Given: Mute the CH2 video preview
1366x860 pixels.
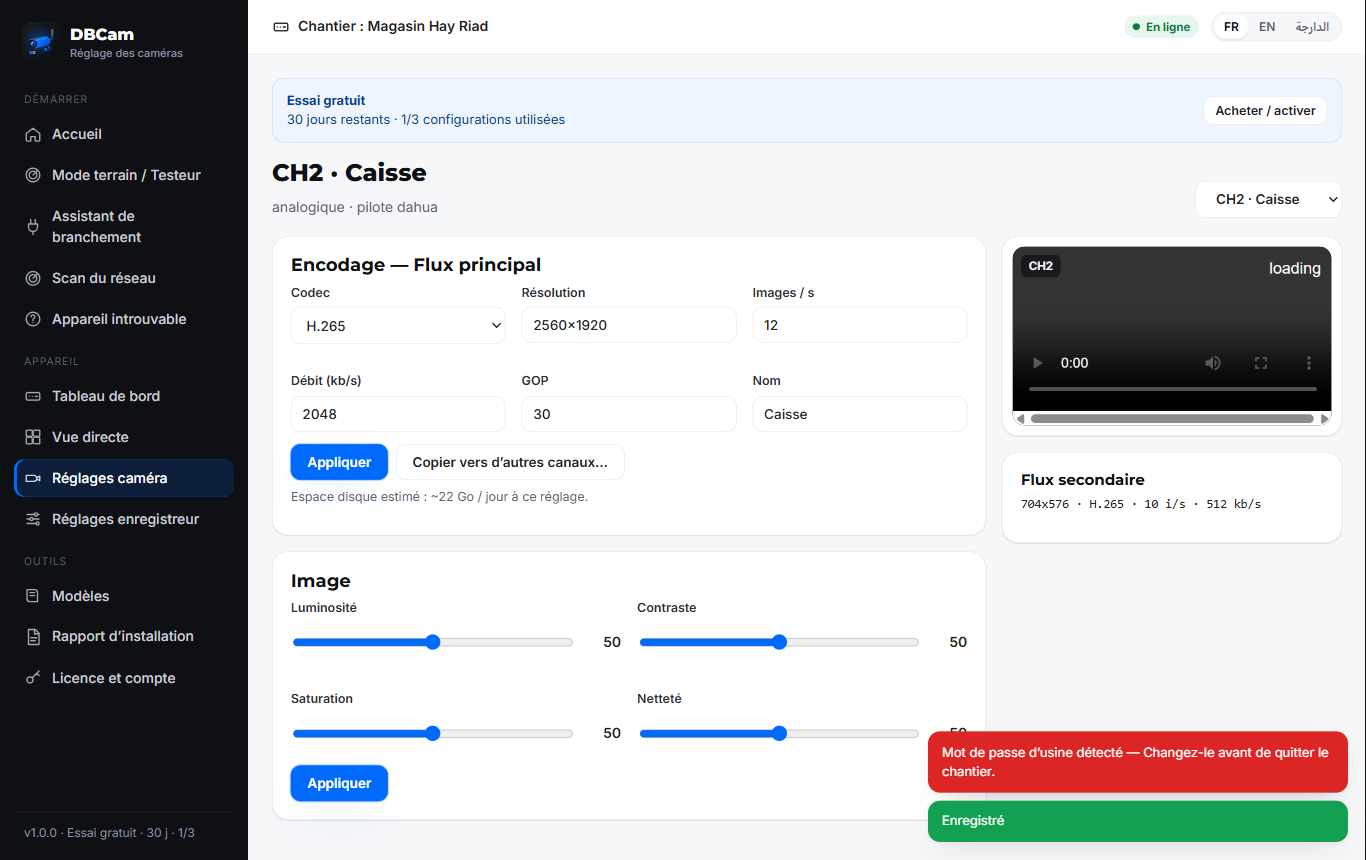Looking at the screenshot, I should click(x=1213, y=363).
